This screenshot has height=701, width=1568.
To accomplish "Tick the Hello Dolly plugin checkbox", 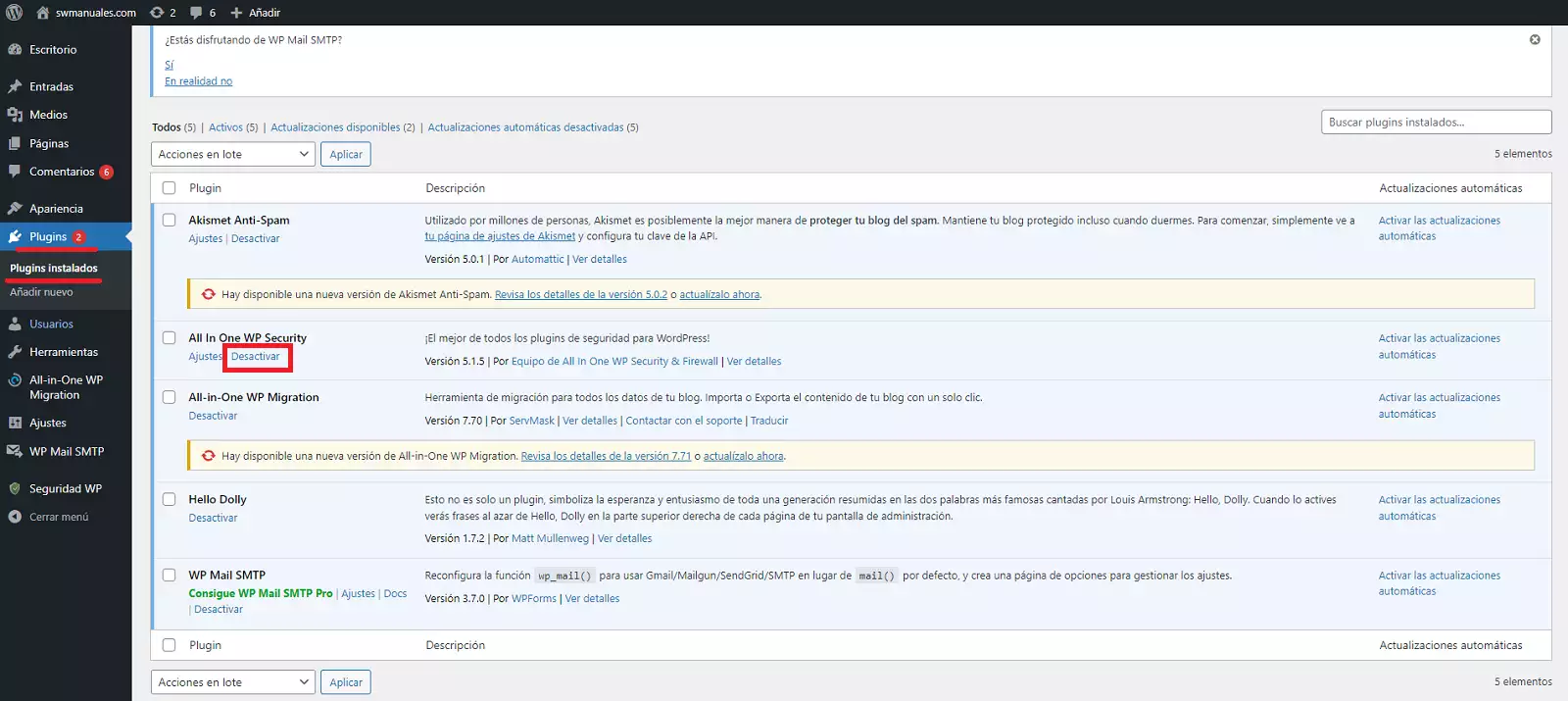I will (170, 500).
